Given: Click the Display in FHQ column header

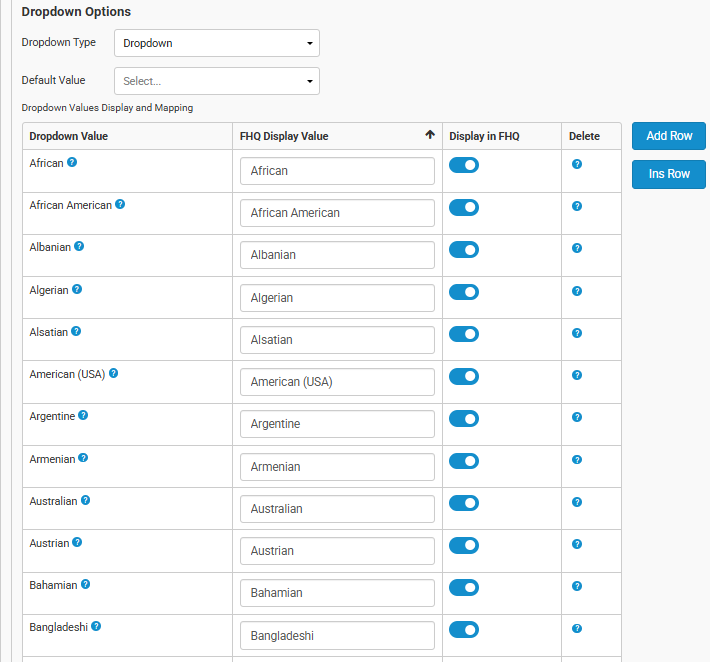Looking at the screenshot, I should coord(485,136).
